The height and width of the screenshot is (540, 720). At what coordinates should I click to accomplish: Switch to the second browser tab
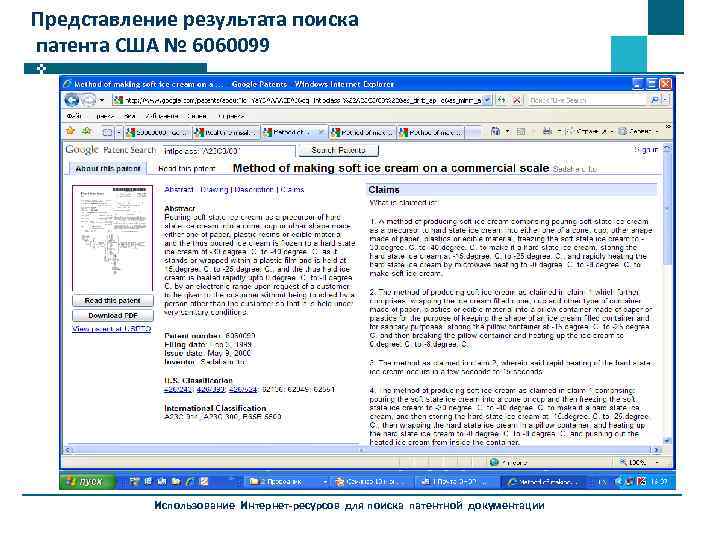tap(226, 132)
